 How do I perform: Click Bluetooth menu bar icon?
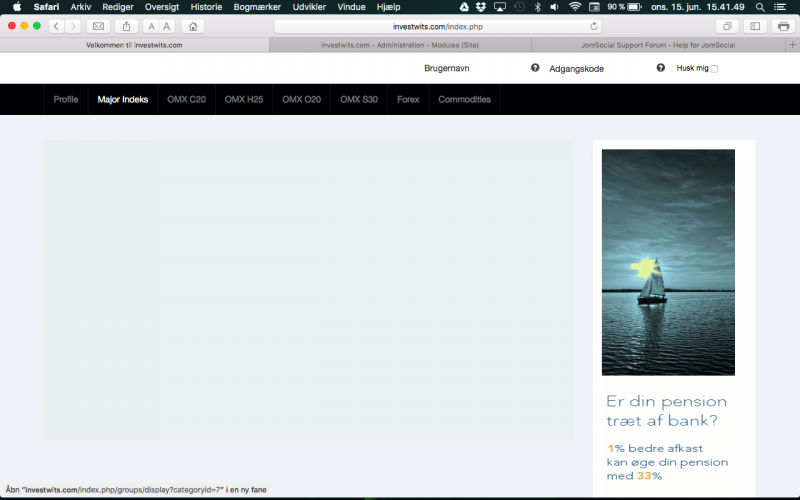537,7
